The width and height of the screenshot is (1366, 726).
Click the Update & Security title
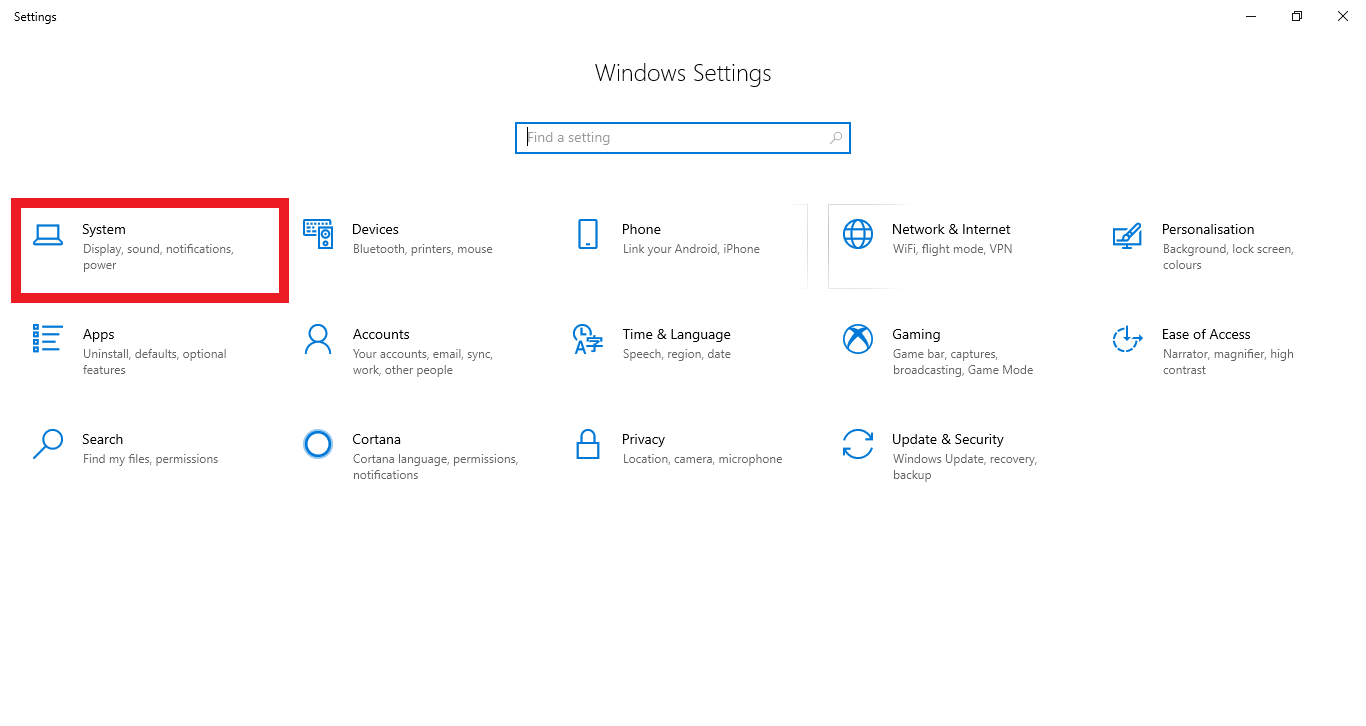coord(948,439)
